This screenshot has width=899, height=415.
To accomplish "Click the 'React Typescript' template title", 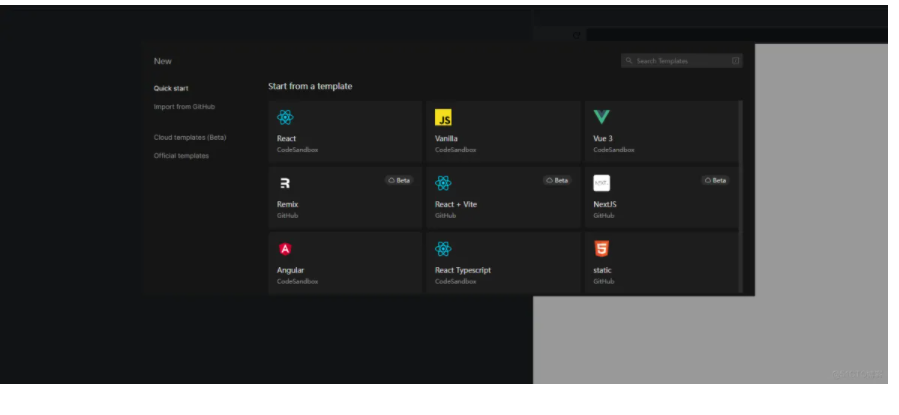I will click(x=463, y=271).
